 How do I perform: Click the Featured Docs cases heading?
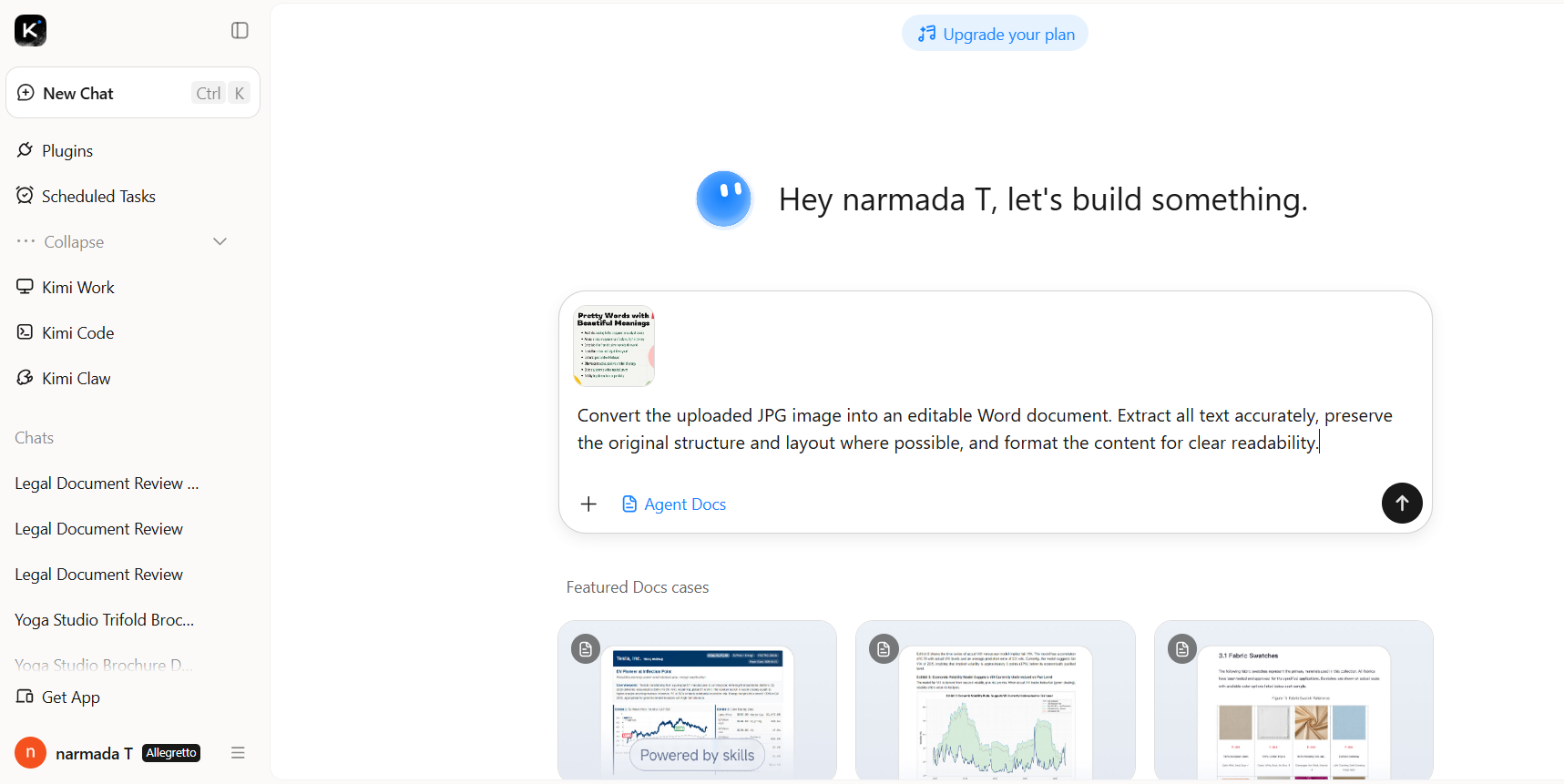[x=638, y=587]
